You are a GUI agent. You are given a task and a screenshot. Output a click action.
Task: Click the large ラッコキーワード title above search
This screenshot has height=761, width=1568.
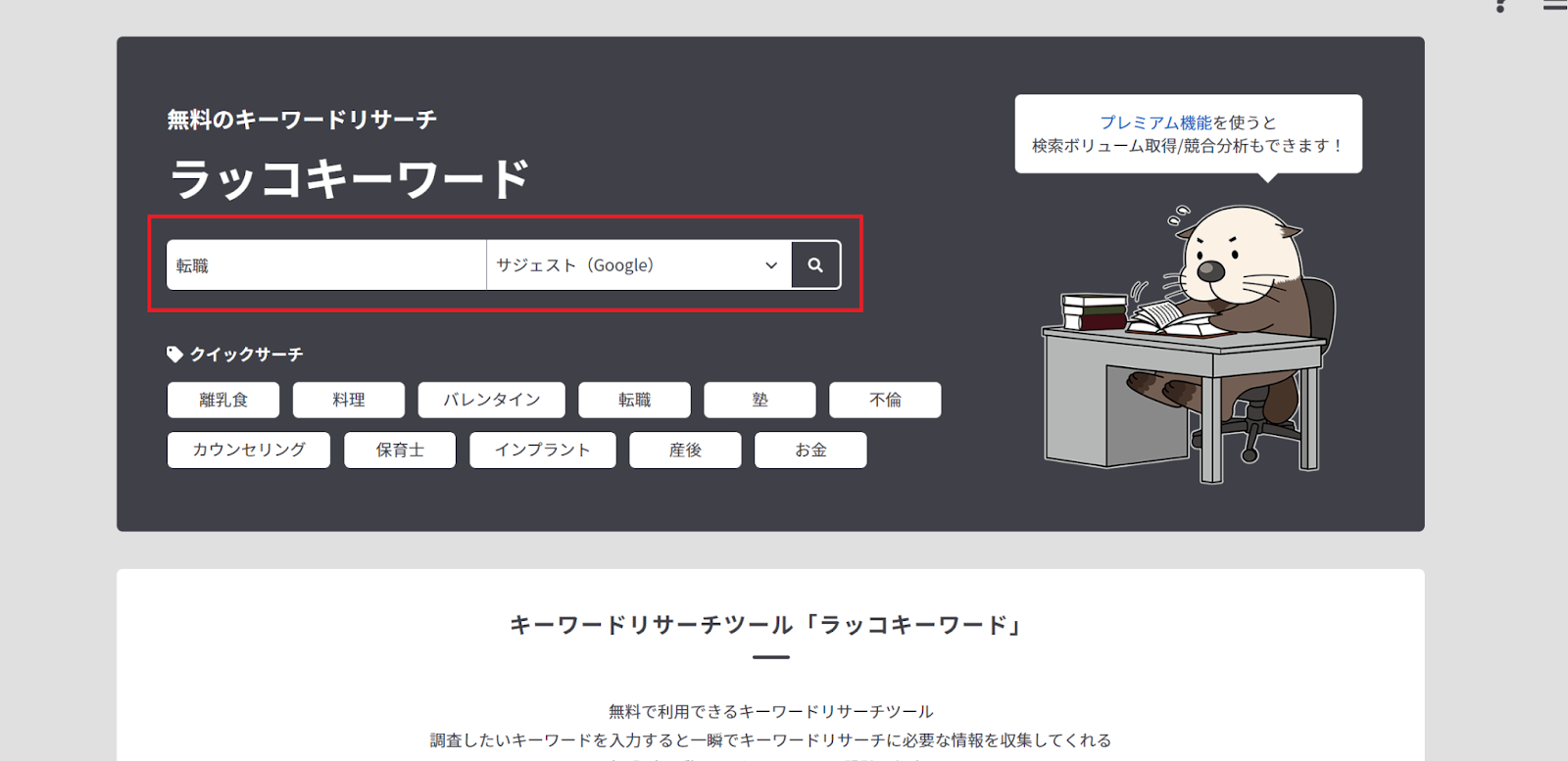pos(350,179)
